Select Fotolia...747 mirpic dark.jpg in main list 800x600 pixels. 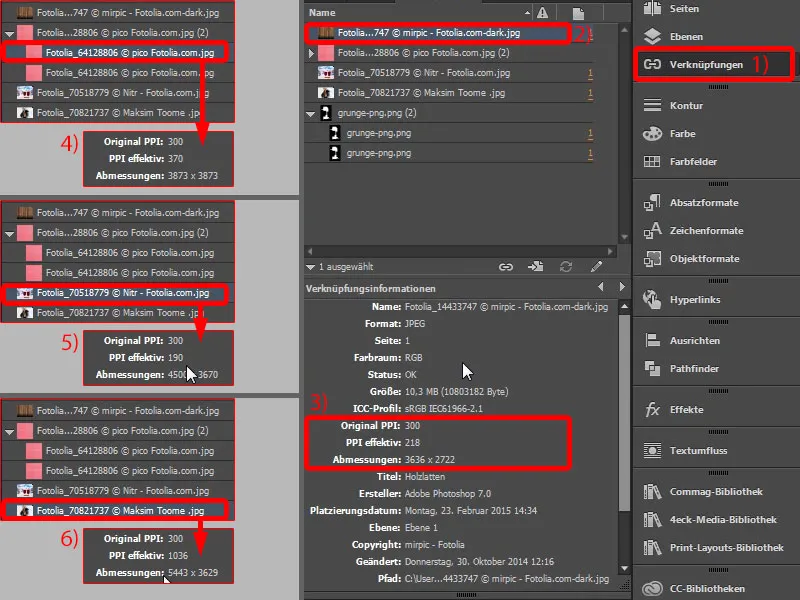click(438, 33)
